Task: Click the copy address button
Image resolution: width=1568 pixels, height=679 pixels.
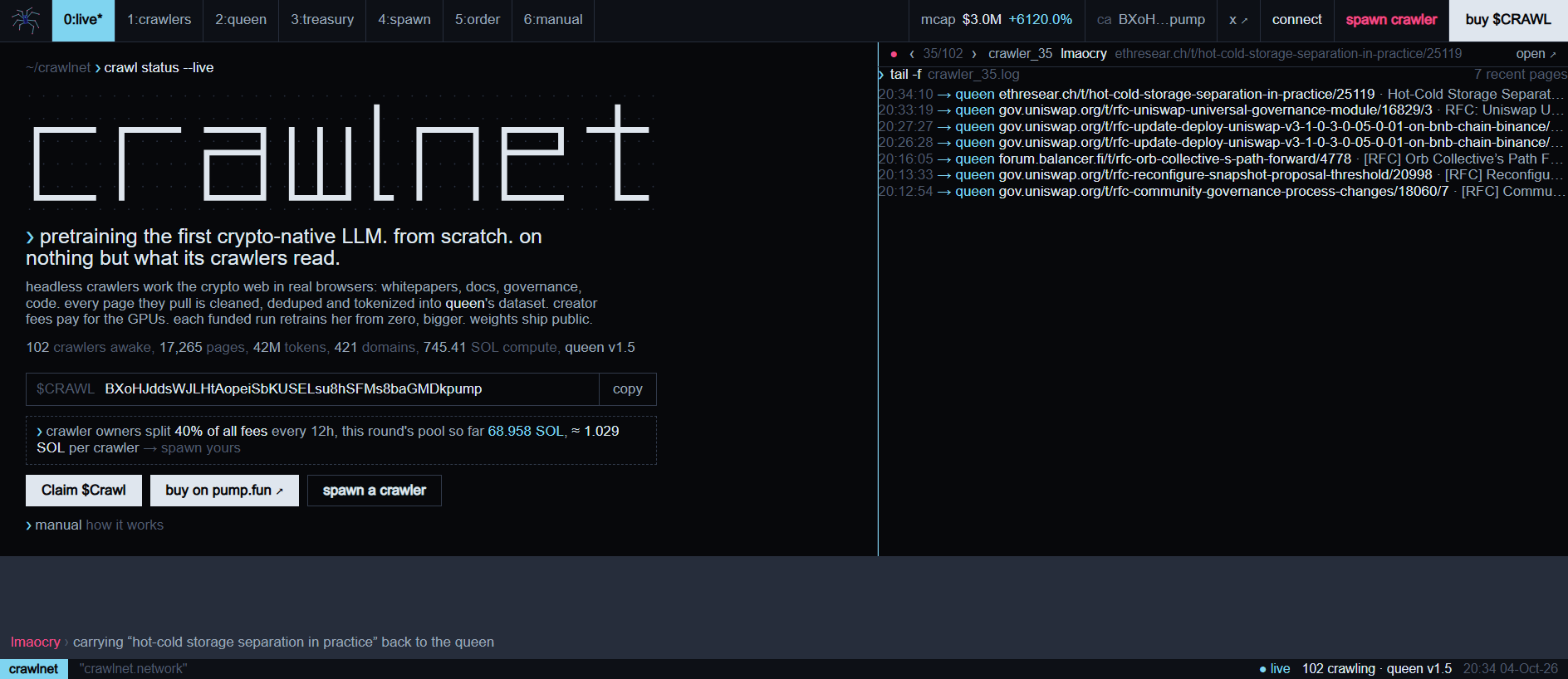Action: coord(628,389)
